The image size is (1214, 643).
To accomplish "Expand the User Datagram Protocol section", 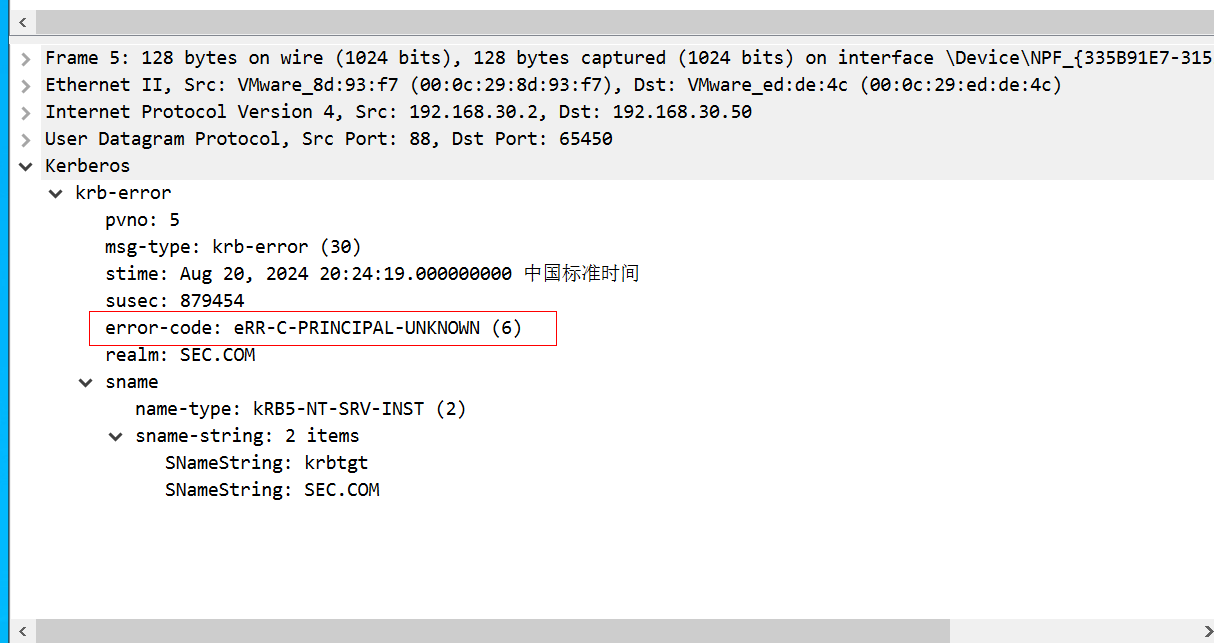I will 25,139.
